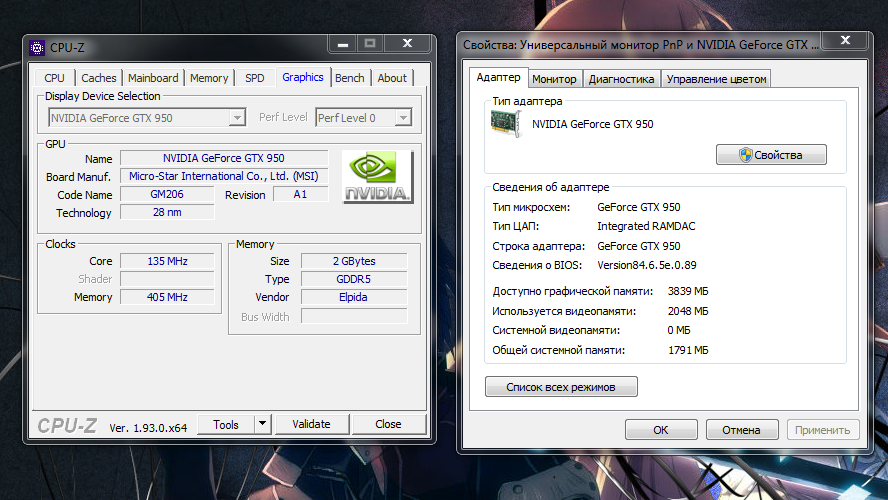Open the Монитор tab
888x500 pixels.
(554, 79)
